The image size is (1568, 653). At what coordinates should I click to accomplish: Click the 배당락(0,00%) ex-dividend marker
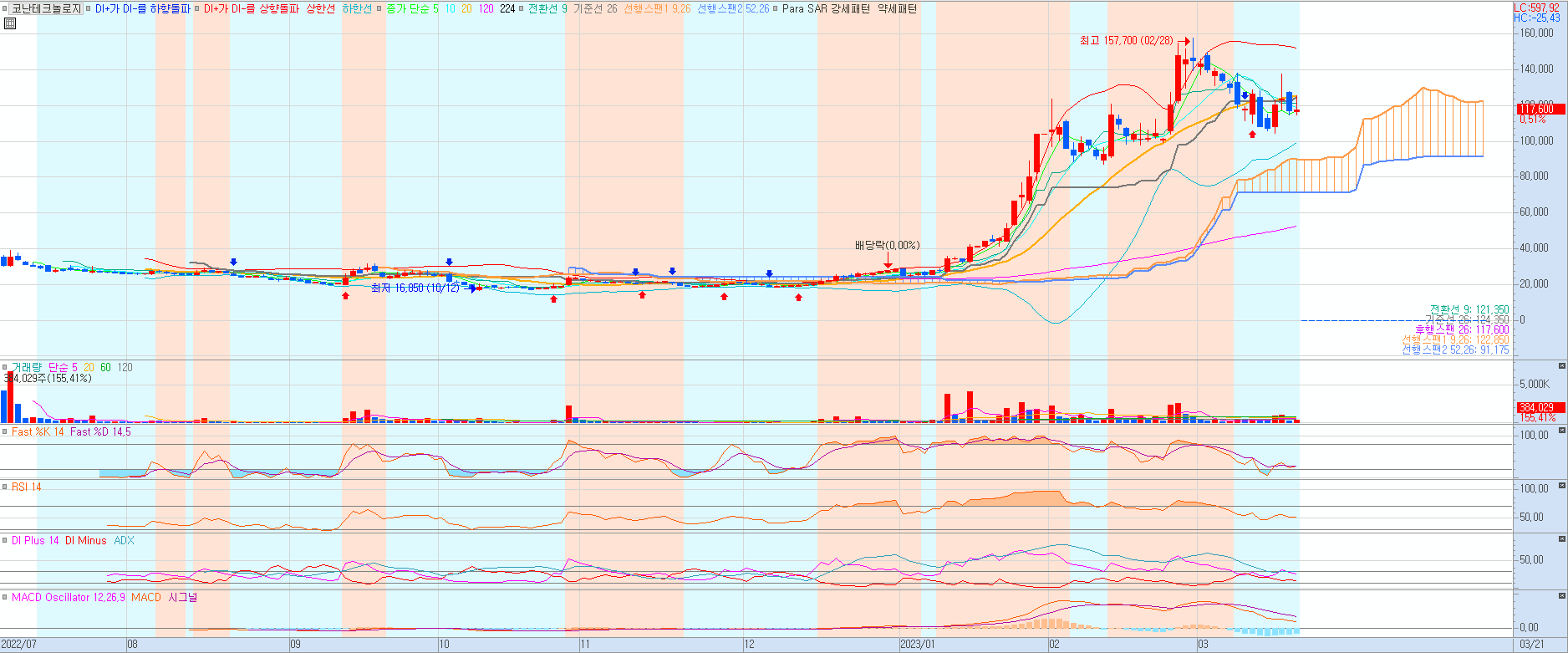887,245
